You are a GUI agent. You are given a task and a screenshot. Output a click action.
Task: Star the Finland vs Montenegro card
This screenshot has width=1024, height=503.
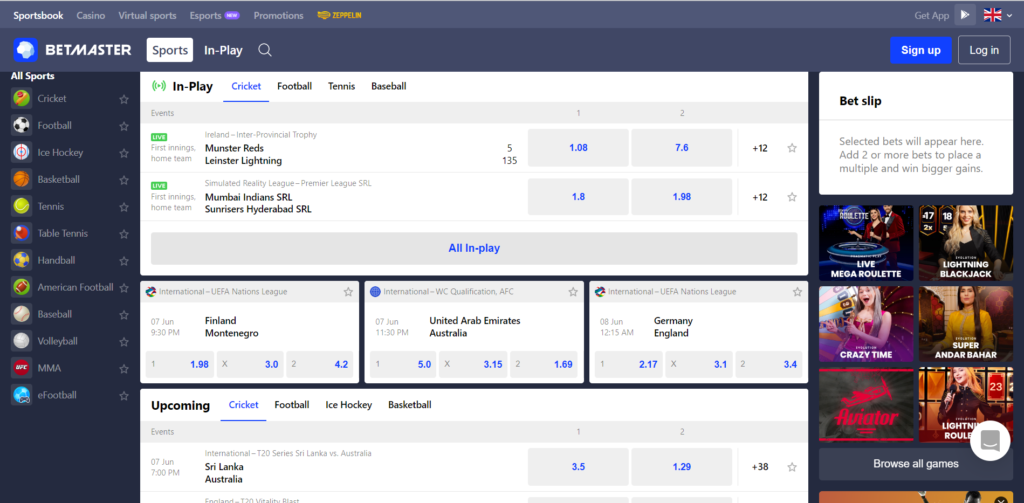click(348, 292)
